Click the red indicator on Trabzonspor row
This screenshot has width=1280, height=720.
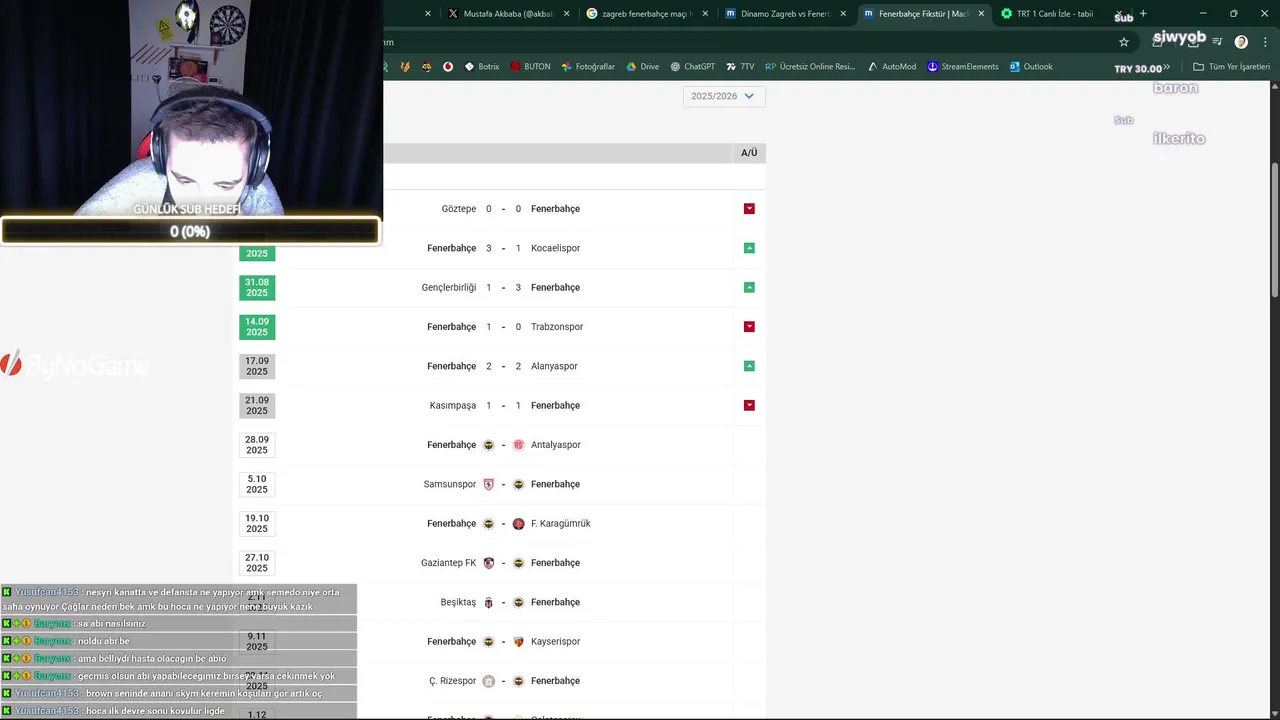click(749, 327)
